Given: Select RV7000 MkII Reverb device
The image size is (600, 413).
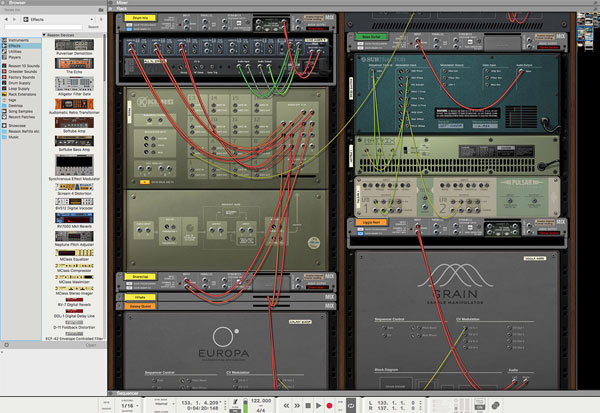Looking at the screenshot, I should coord(74,221).
